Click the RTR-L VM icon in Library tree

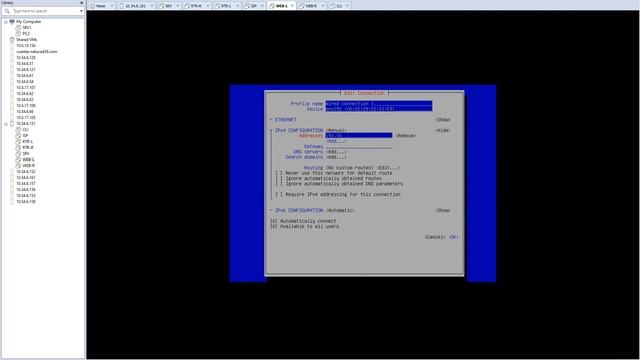coord(18,141)
